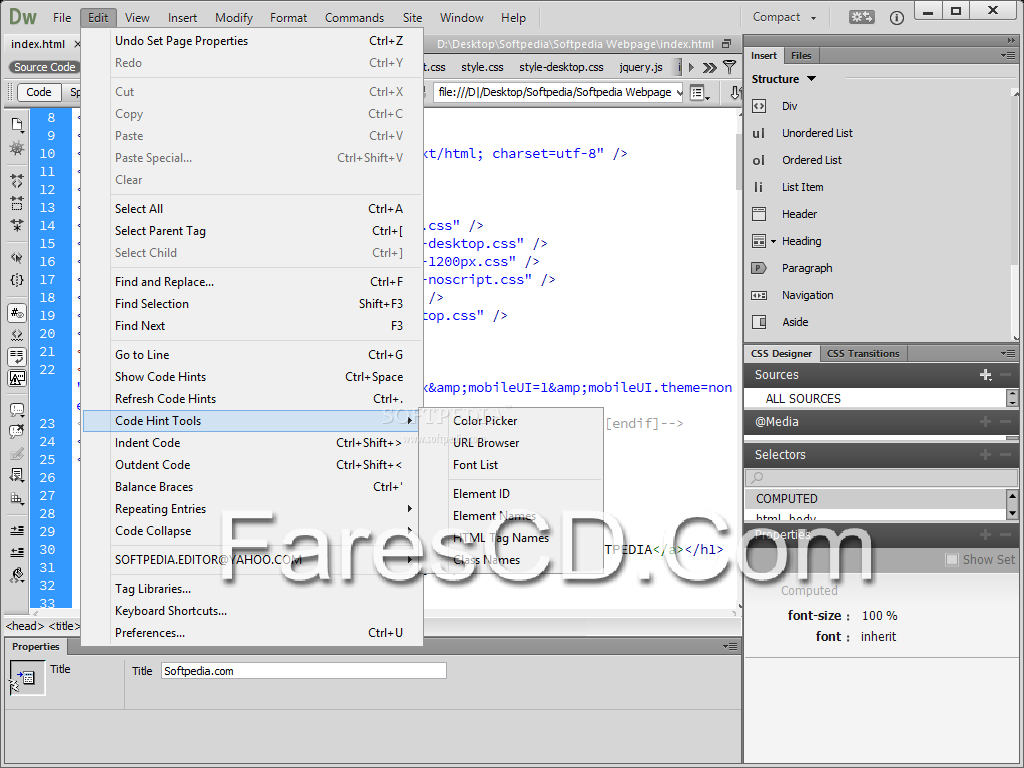The width and height of the screenshot is (1024, 768).
Task: Expand the Repeating Entries submenu arrow
Action: [x=409, y=509]
